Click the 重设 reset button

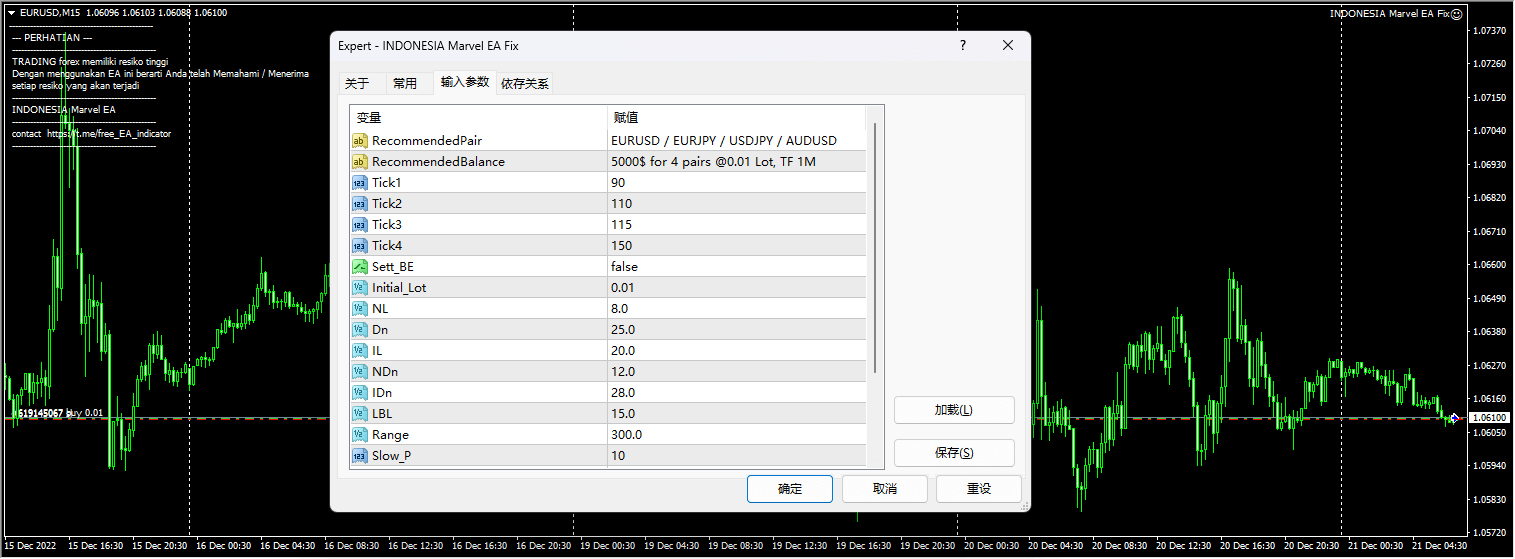[978, 489]
